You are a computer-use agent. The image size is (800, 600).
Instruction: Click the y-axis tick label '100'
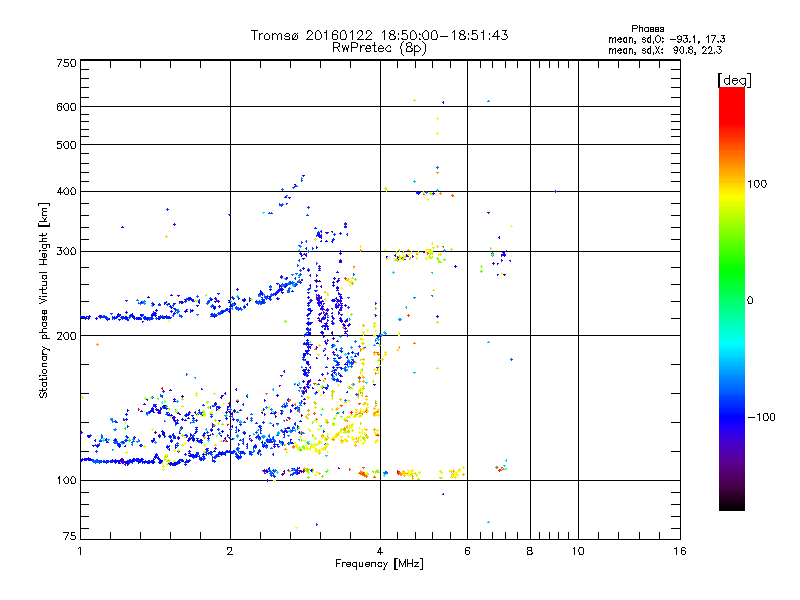coord(66,481)
